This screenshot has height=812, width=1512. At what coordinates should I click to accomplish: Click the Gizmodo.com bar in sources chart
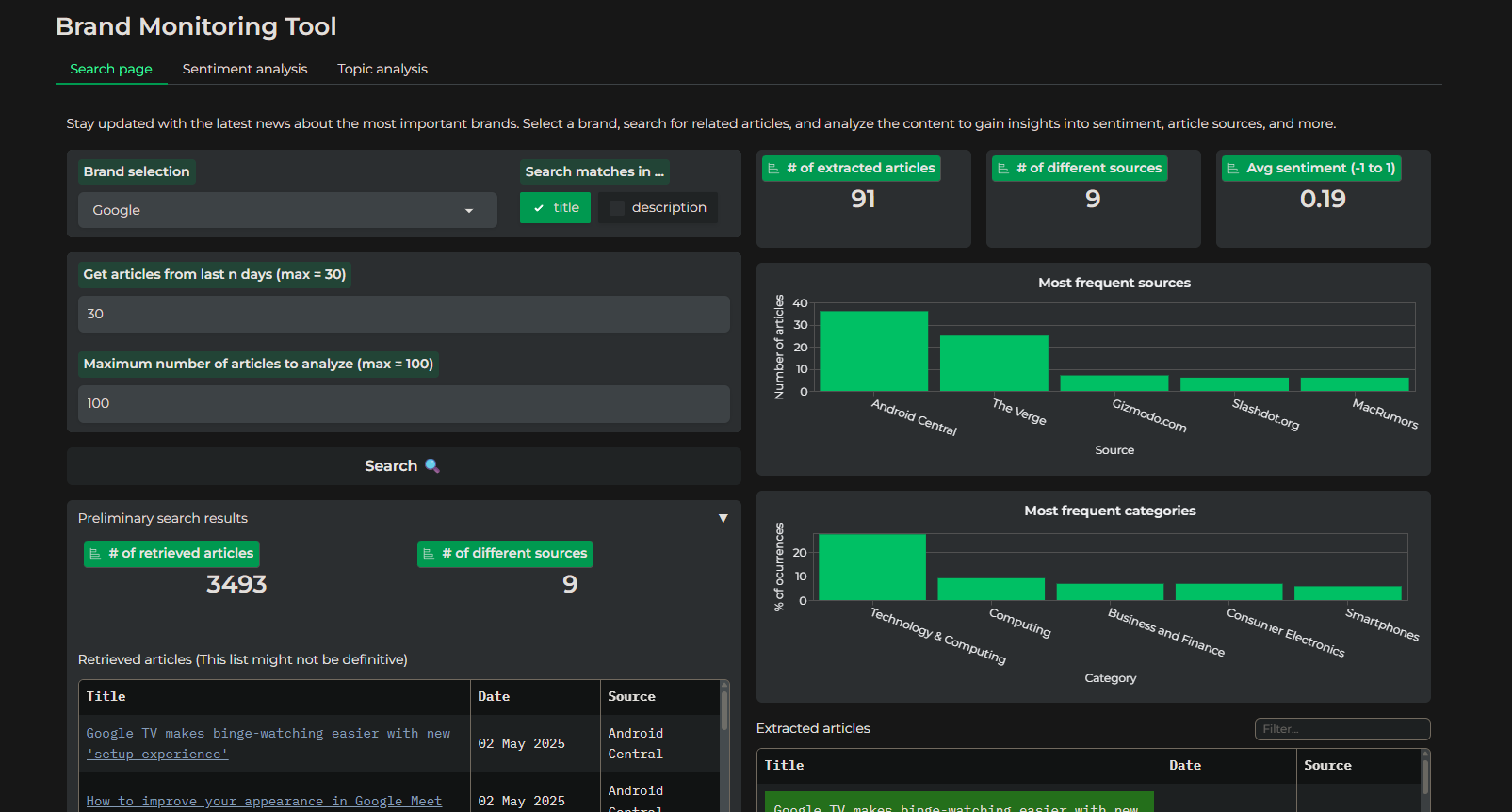(x=1114, y=383)
